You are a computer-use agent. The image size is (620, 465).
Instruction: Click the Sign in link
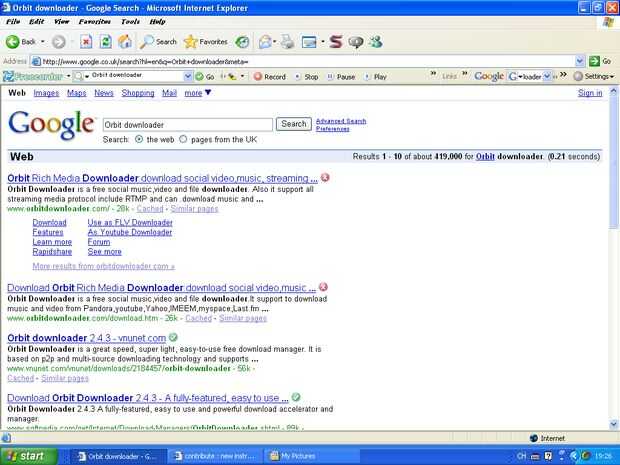click(590, 93)
